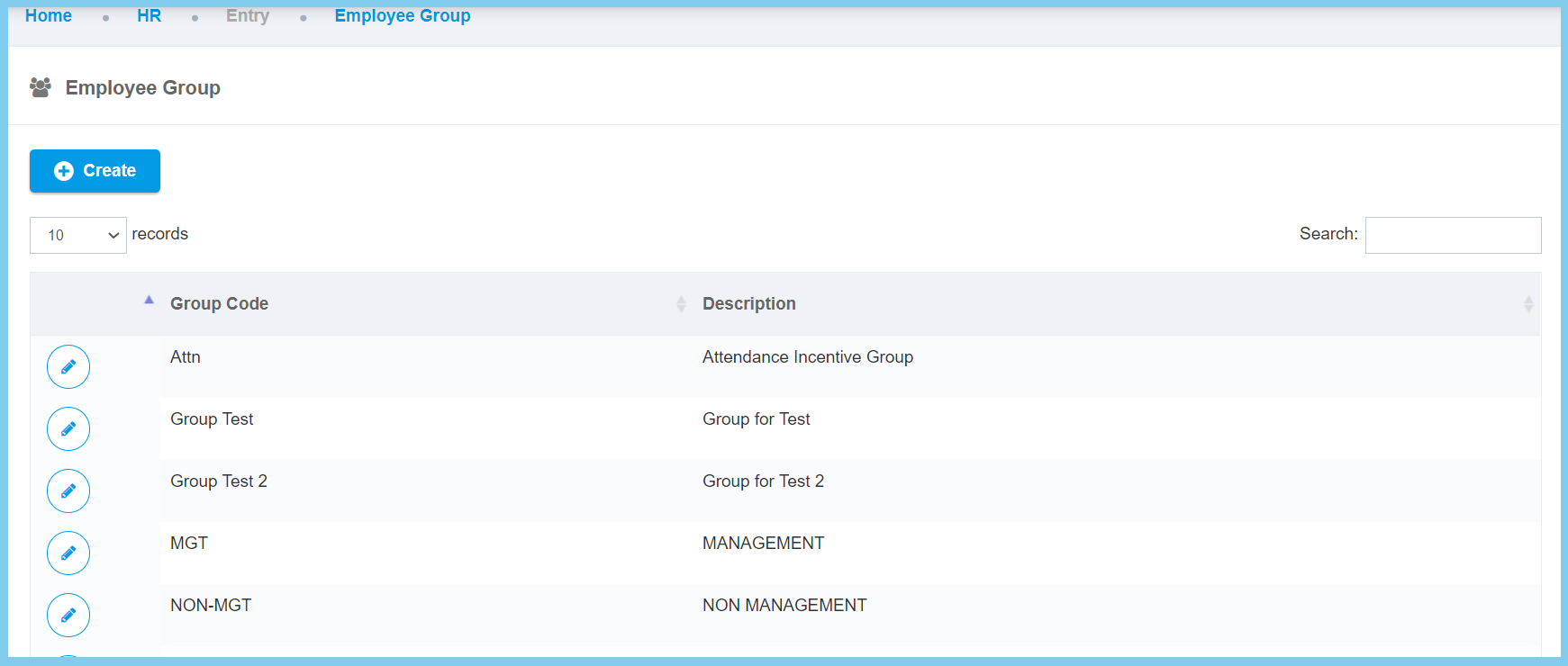Go to Home in breadcrumb
This screenshot has height=666, width=1568.
pyautogui.click(x=49, y=16)
